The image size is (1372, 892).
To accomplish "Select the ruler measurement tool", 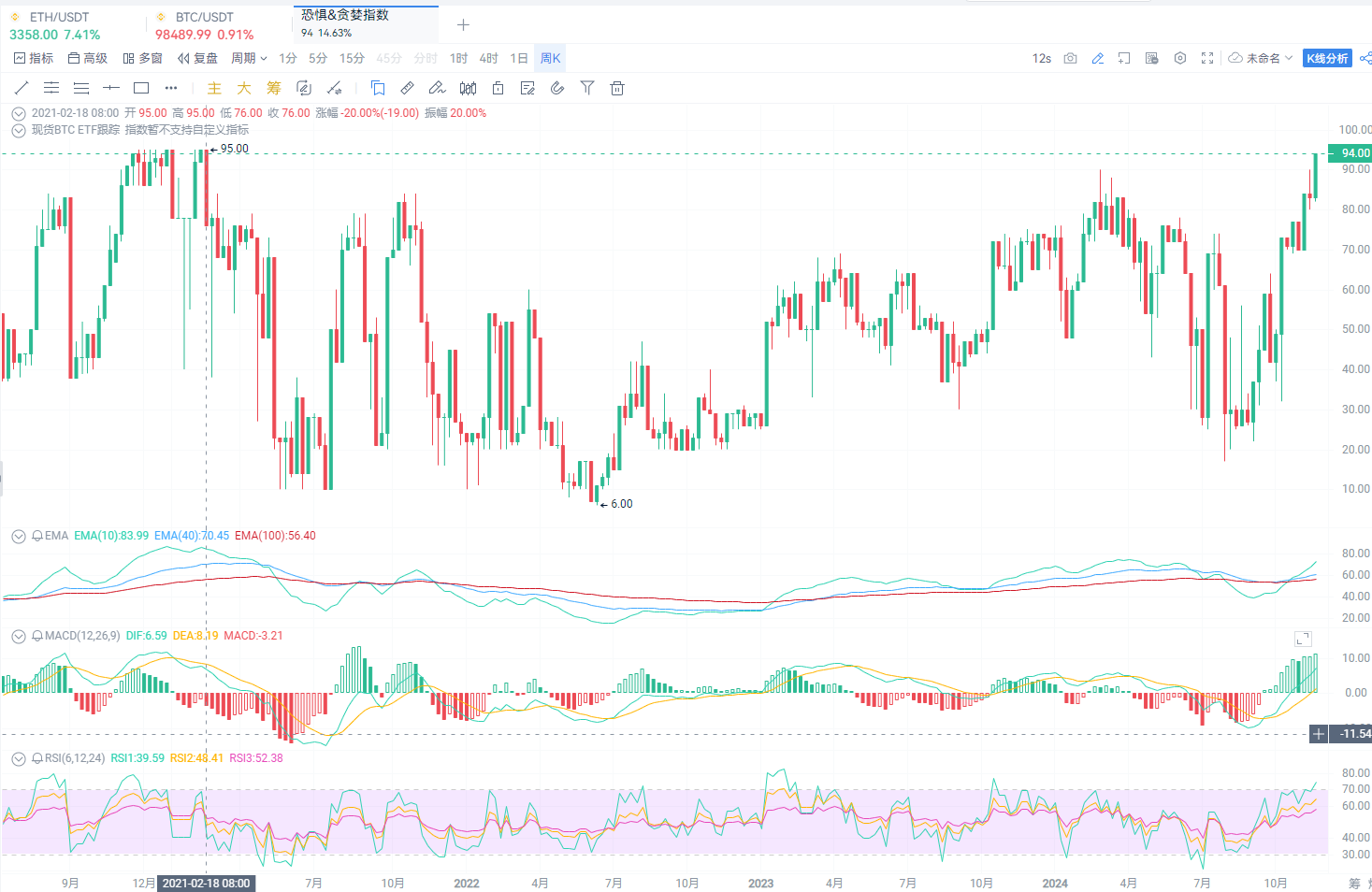I will [407, 88].
